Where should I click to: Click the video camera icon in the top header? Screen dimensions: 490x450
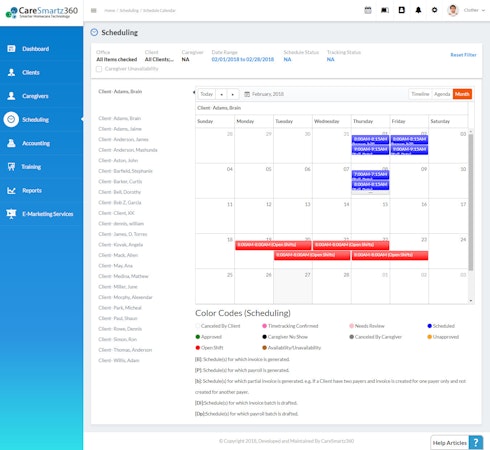[385, 10]
